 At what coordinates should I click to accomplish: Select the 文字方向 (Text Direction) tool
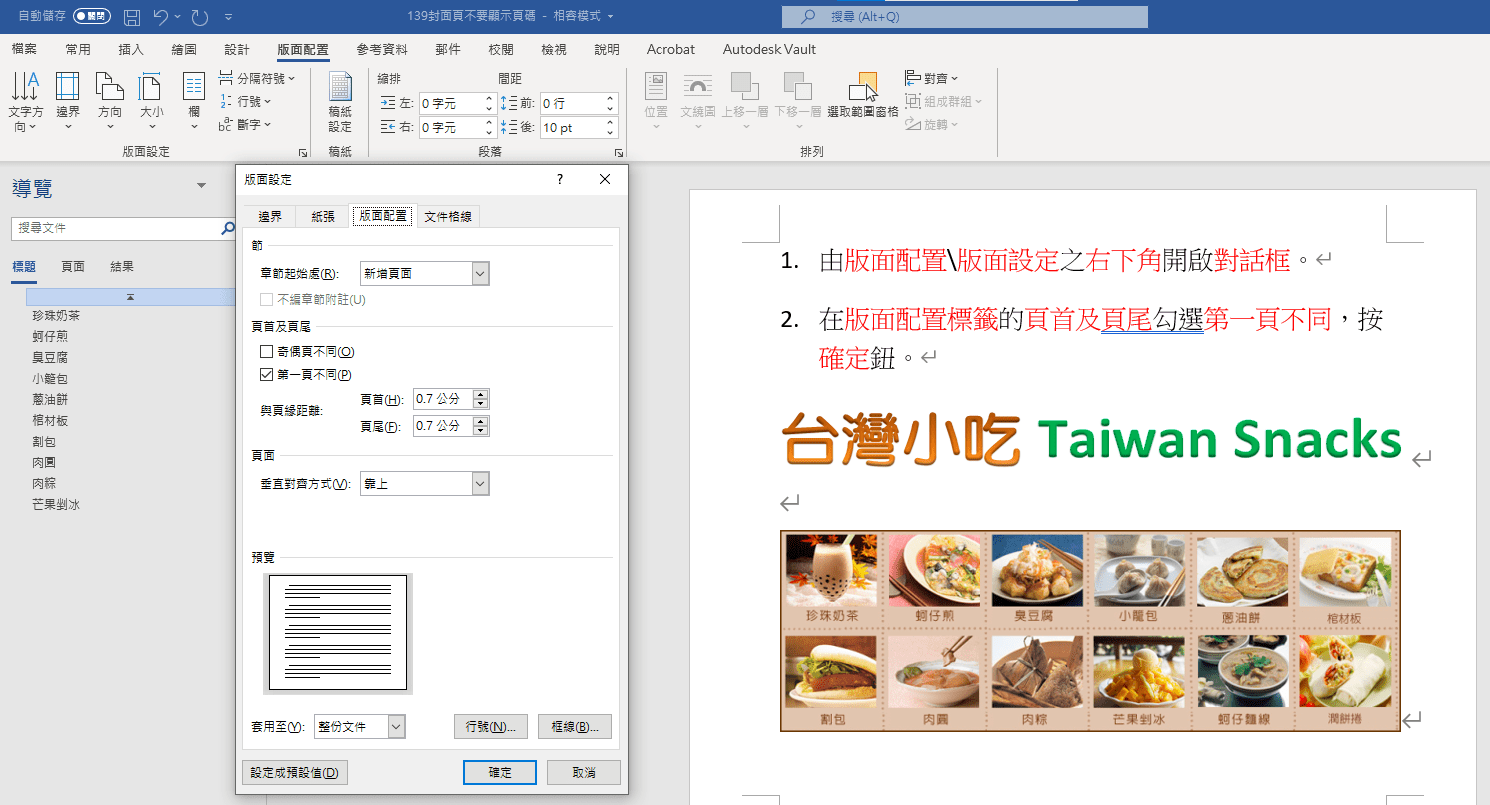coord(25,100)
